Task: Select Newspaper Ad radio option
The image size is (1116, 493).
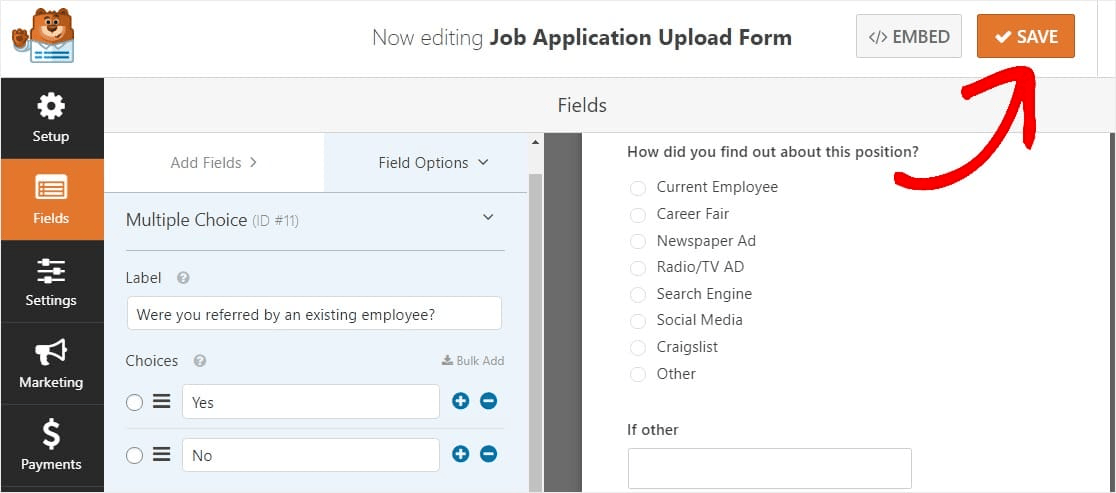Action: pyautogui.click(x=638, y=241)
